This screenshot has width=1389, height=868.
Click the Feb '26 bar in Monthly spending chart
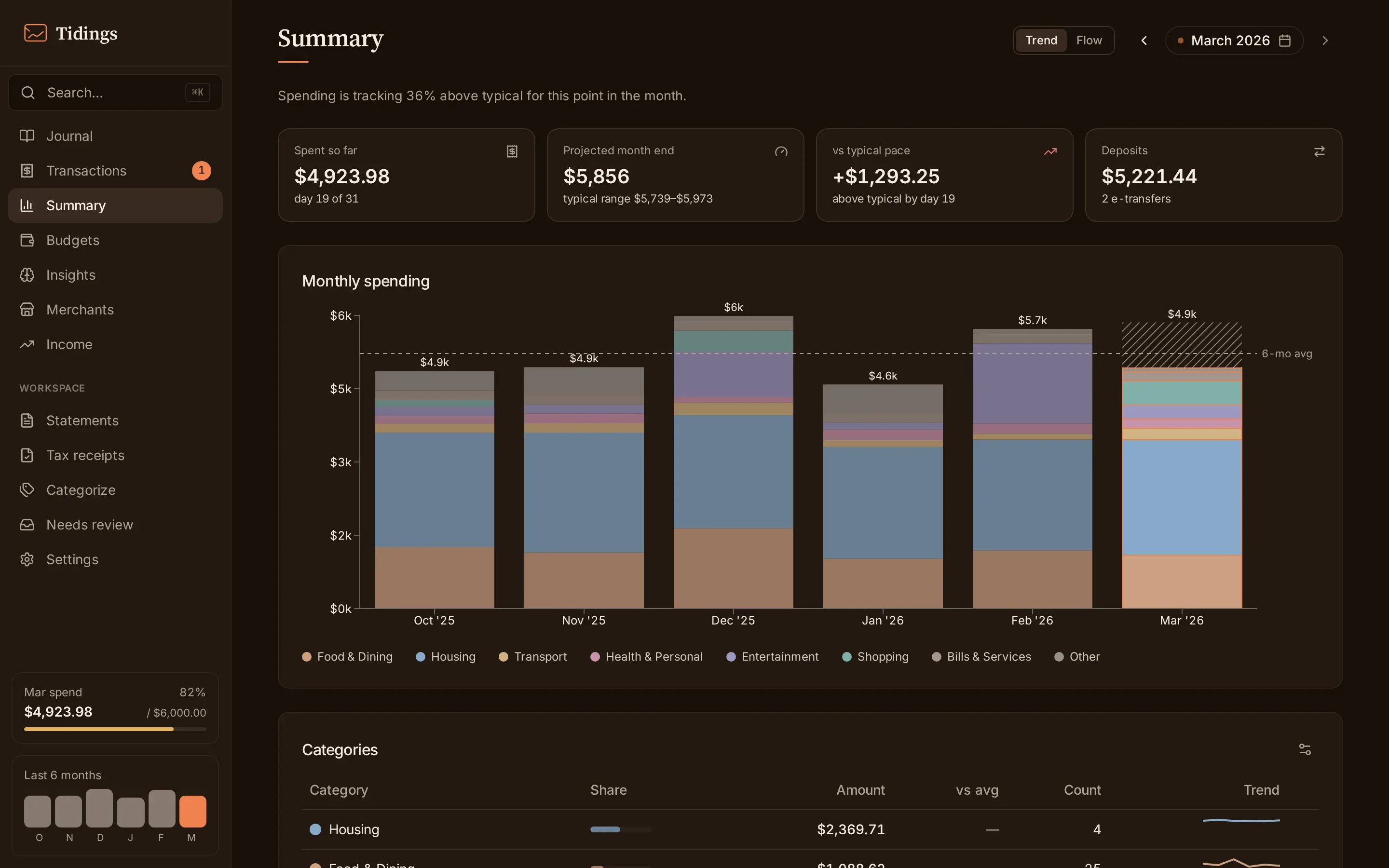coord(1033,468)
